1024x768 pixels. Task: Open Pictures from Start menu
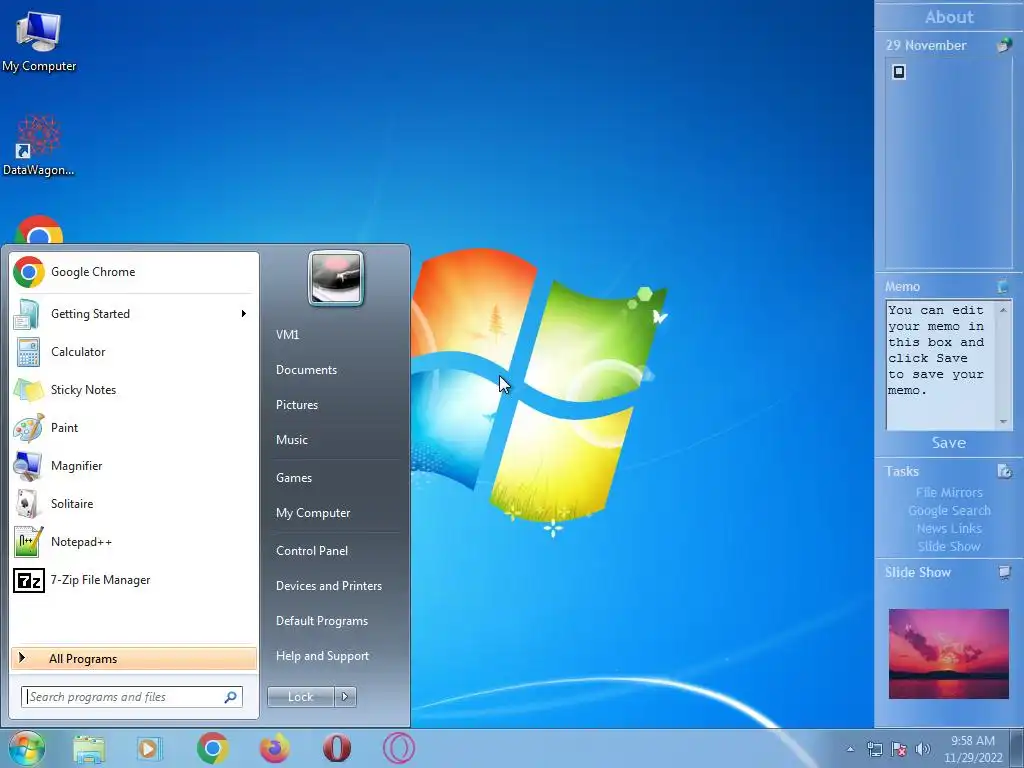coord(297,405)
